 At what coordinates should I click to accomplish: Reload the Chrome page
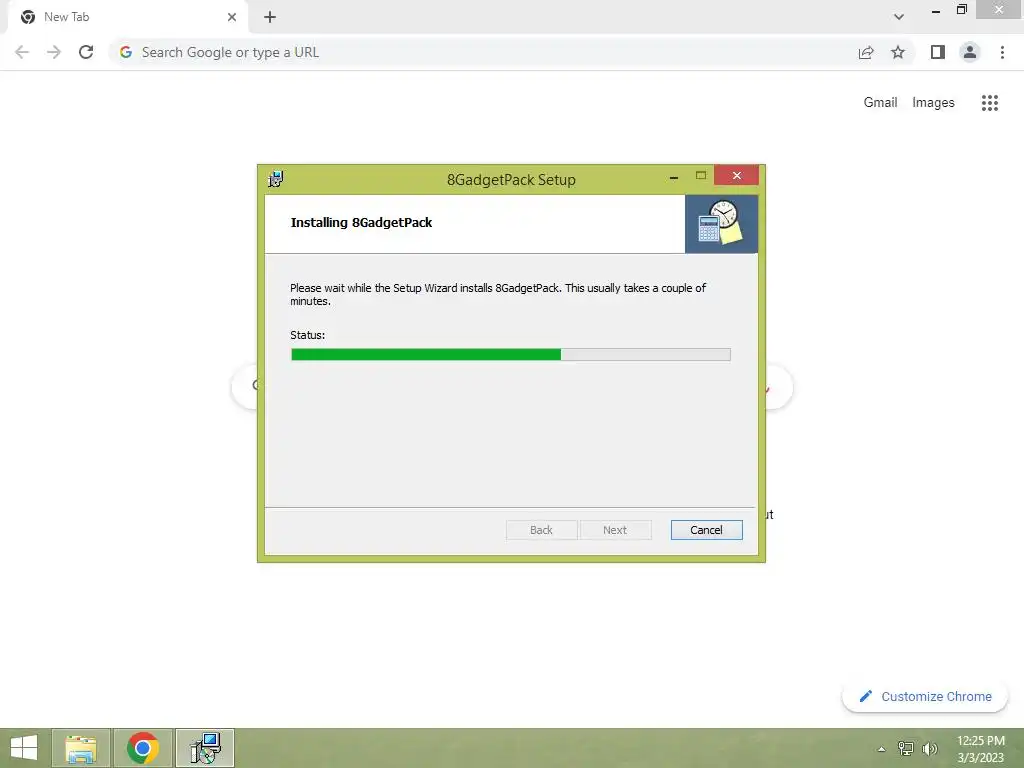(86, 52)
